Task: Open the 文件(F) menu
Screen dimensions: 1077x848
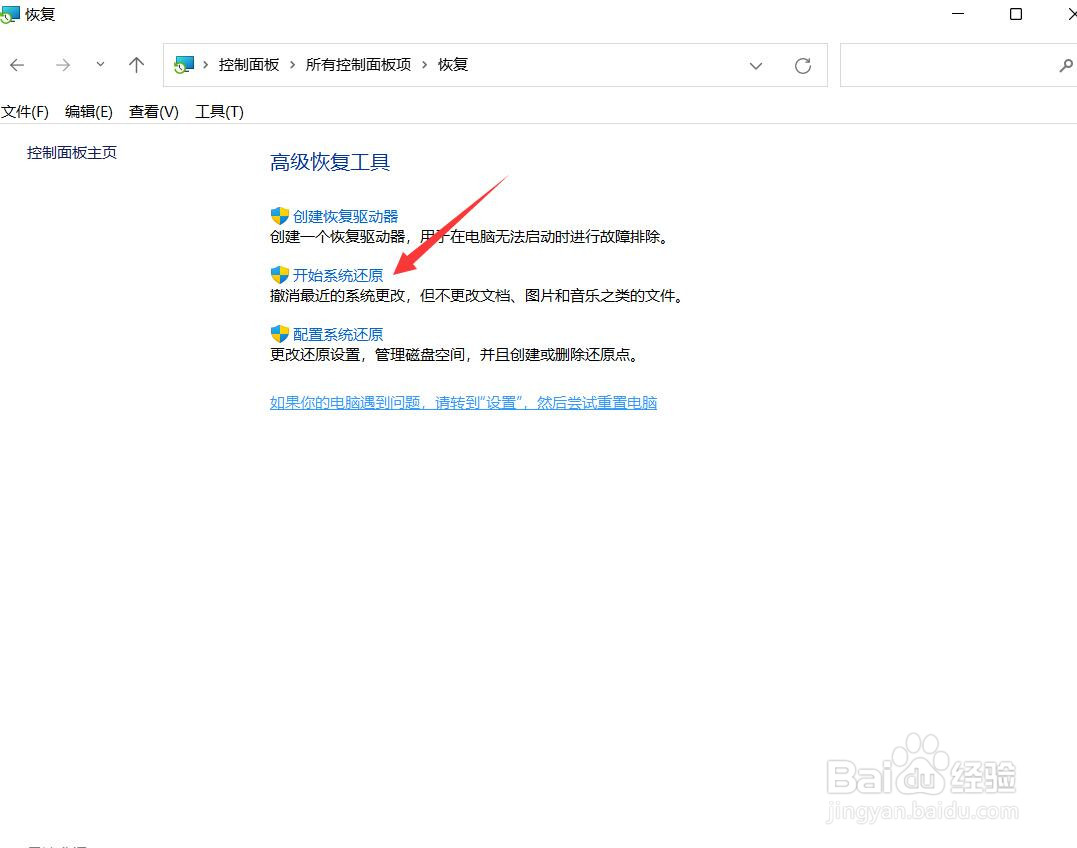Action: (x=25, y=111)
